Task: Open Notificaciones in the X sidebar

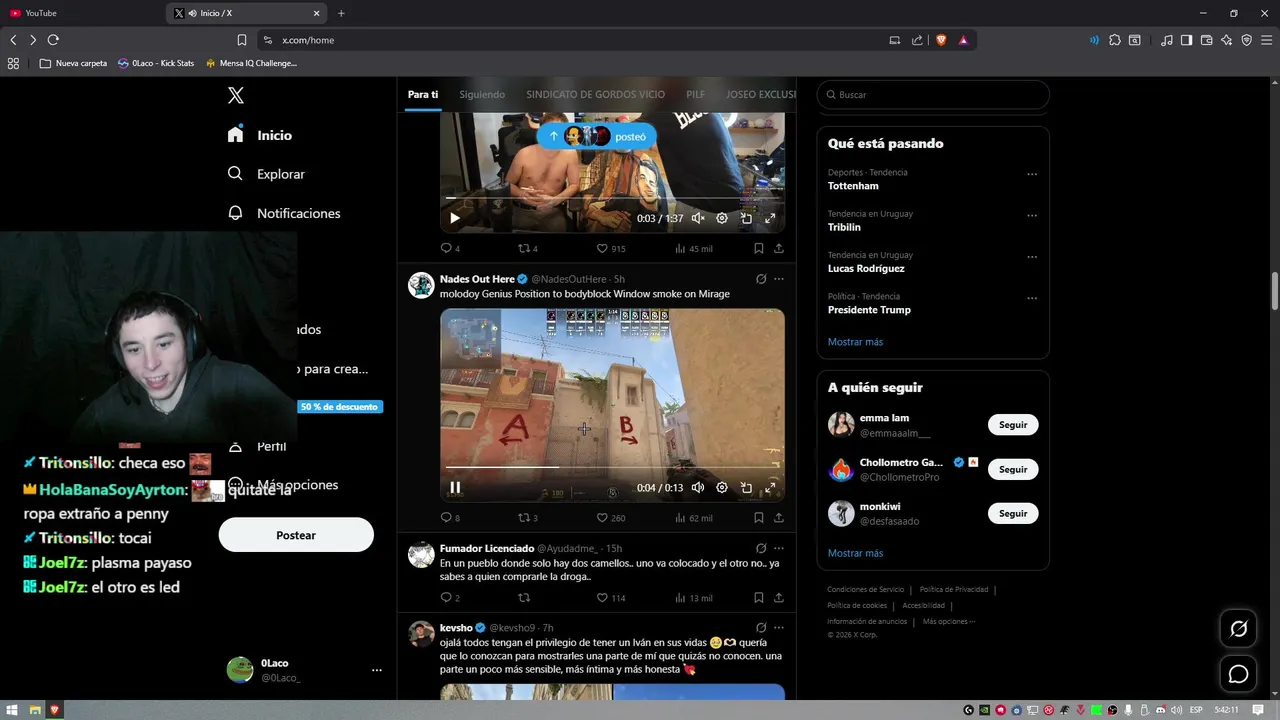Action: click(284, 213)
